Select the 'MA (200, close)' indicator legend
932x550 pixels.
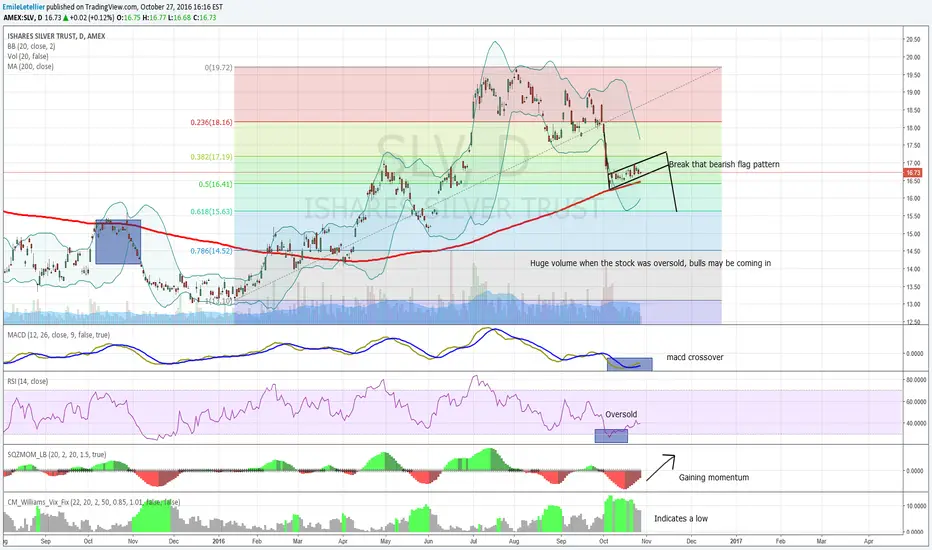point(30,67)
